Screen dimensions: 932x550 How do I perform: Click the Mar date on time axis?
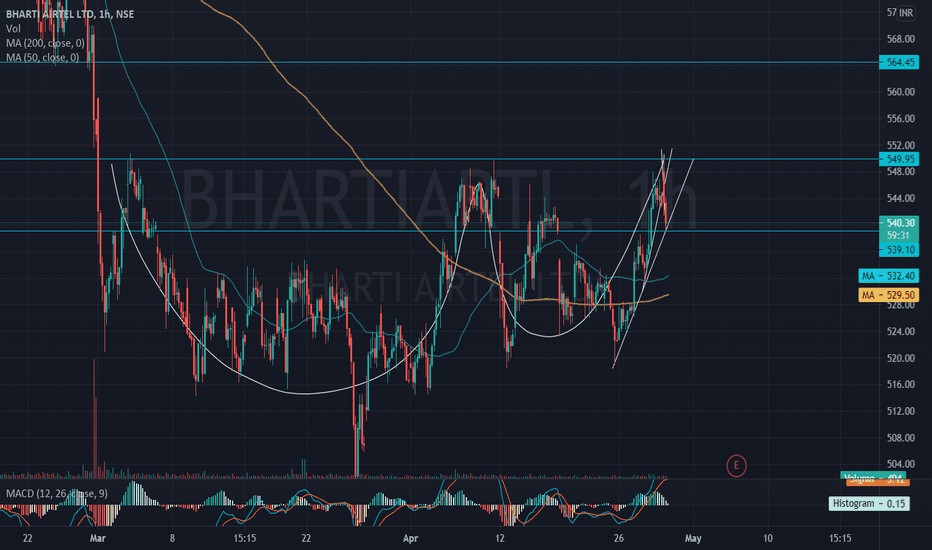tap(97, 539)
